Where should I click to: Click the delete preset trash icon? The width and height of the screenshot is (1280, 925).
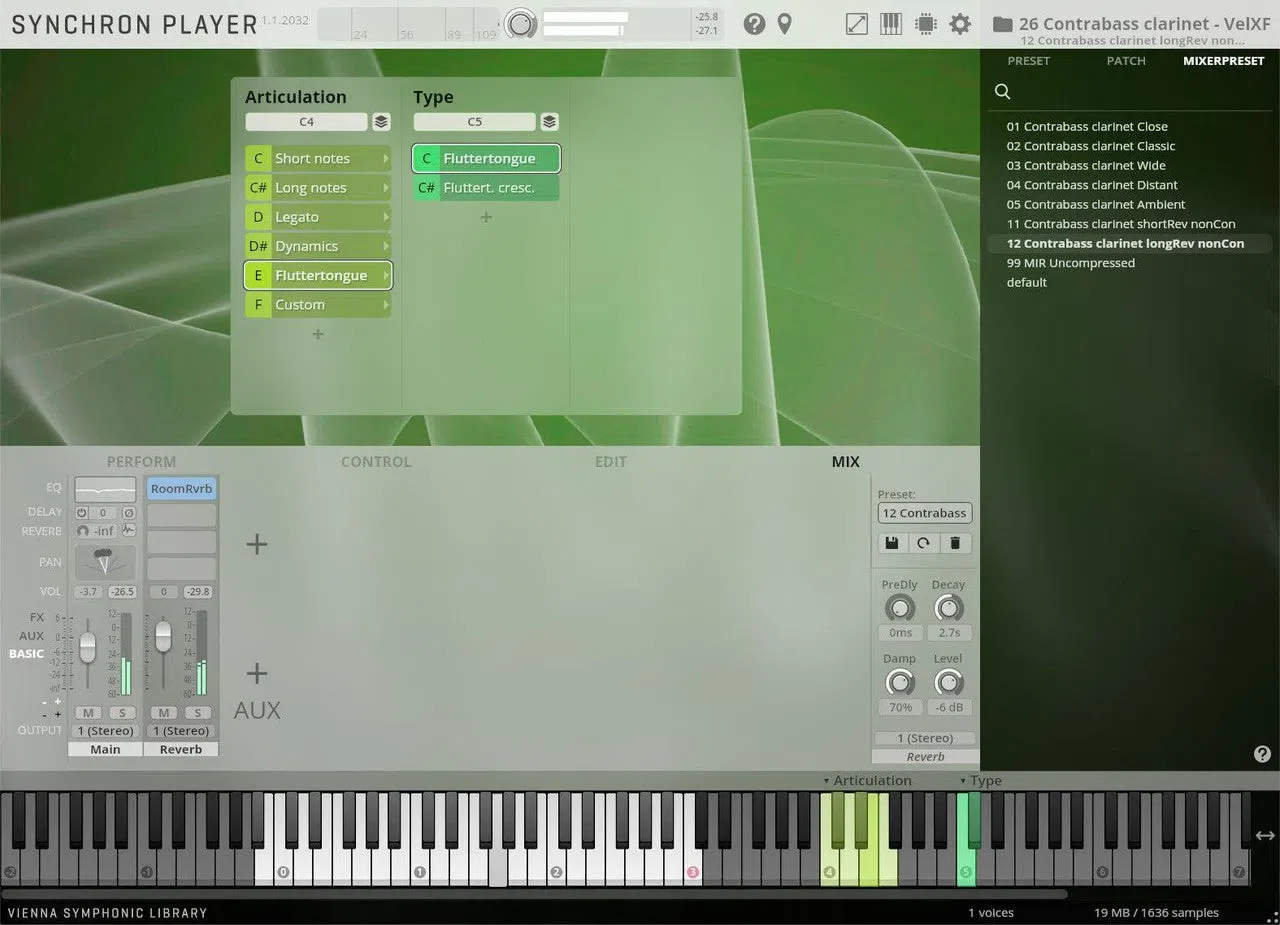[955, 543]
